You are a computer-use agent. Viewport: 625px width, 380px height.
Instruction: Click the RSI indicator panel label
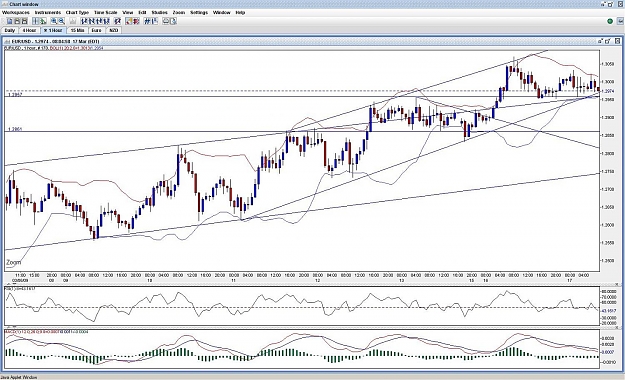(x=20, y=288)
